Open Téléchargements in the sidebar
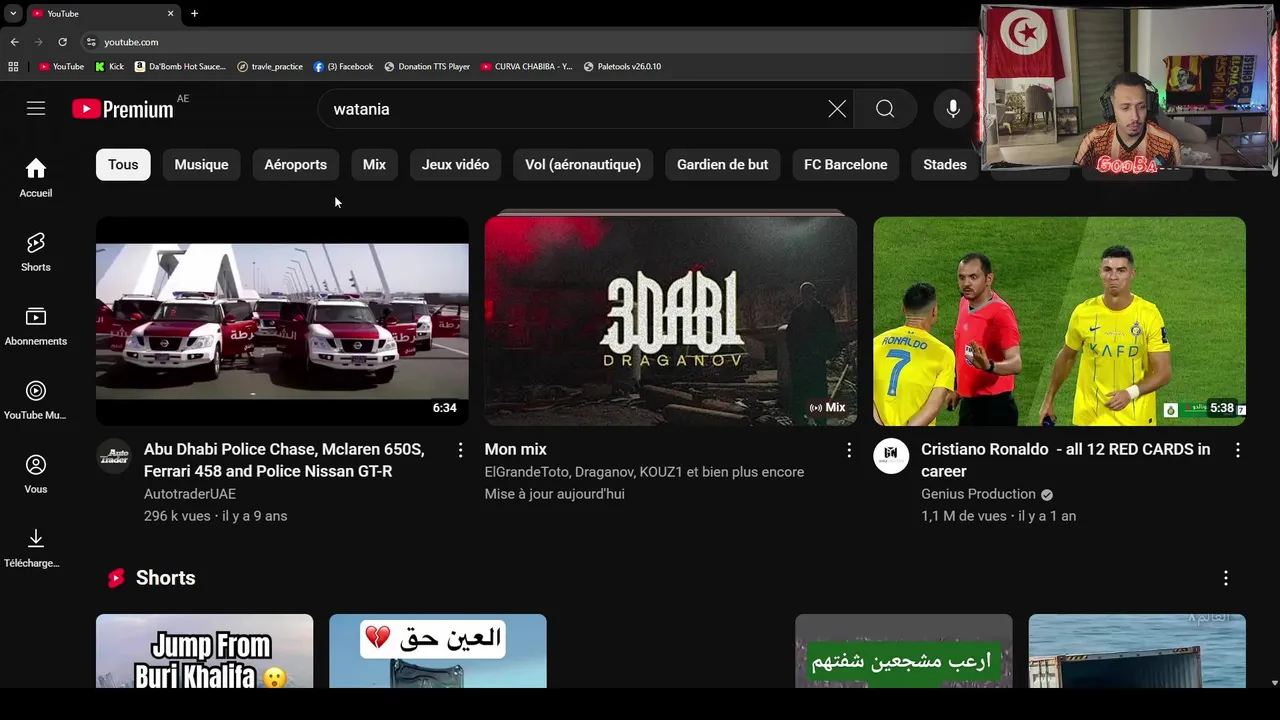The height and width of the screenshot is (720, 1280). (x=36, y=548)
